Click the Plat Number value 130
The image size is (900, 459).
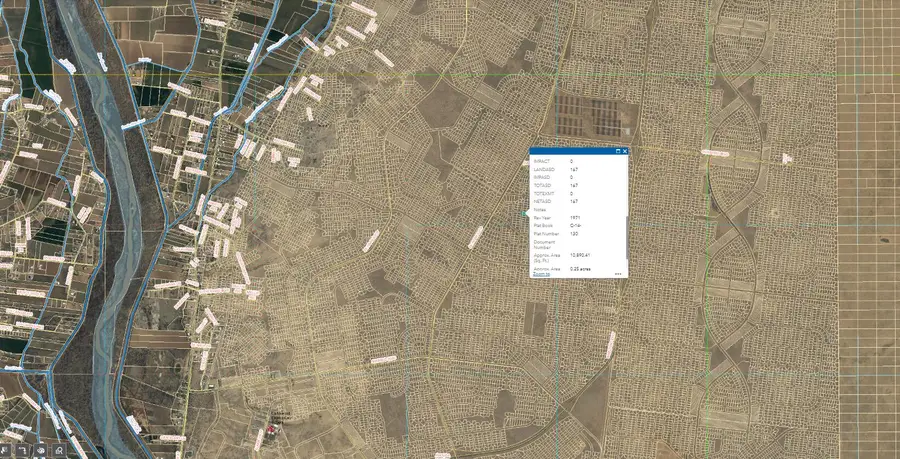(x=575, y=234)
